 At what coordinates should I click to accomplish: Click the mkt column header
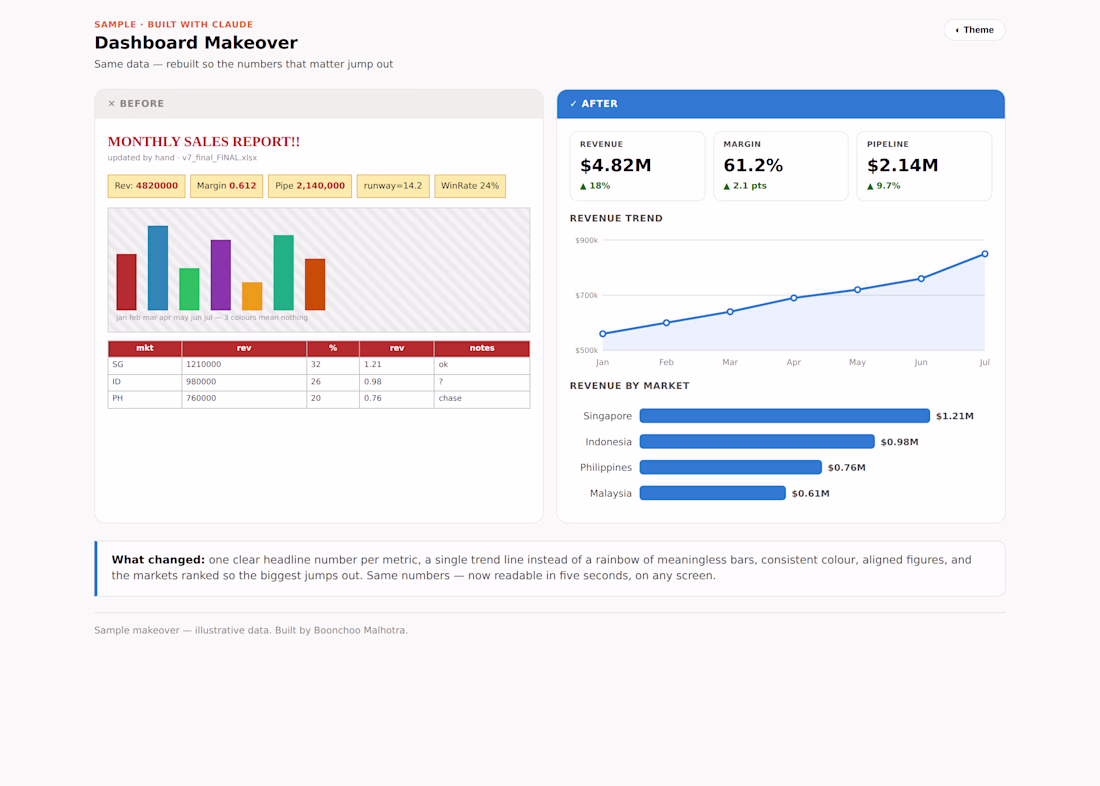145,349
